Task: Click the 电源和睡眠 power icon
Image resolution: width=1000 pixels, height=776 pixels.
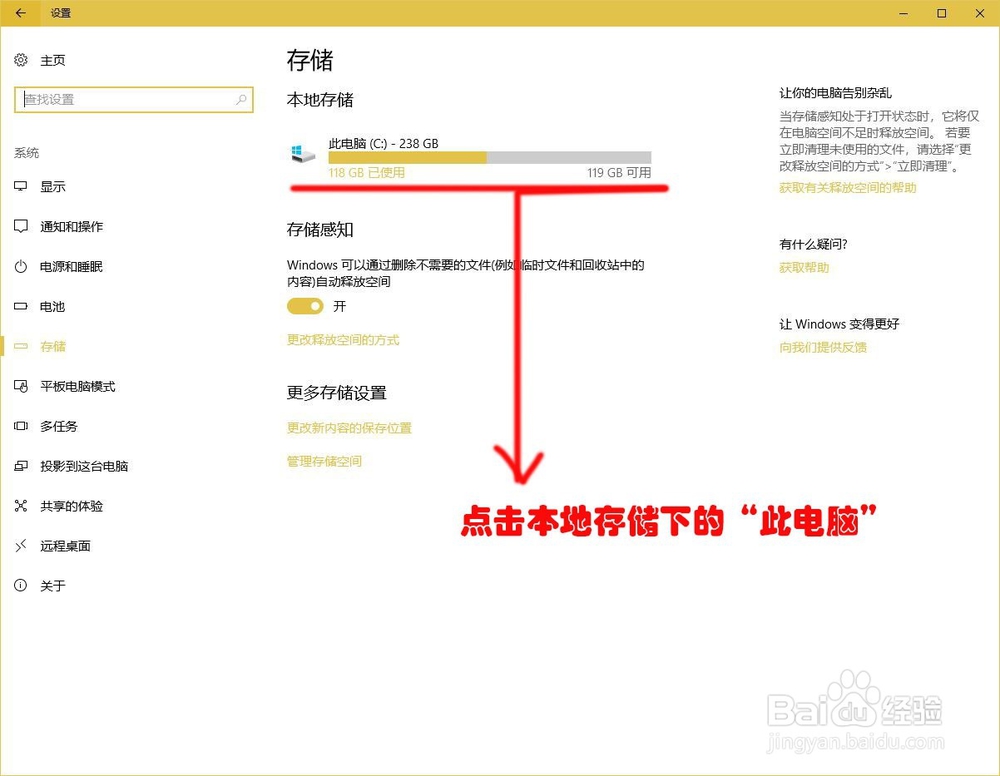Action: pyautogui.click(x=21, y=267)
